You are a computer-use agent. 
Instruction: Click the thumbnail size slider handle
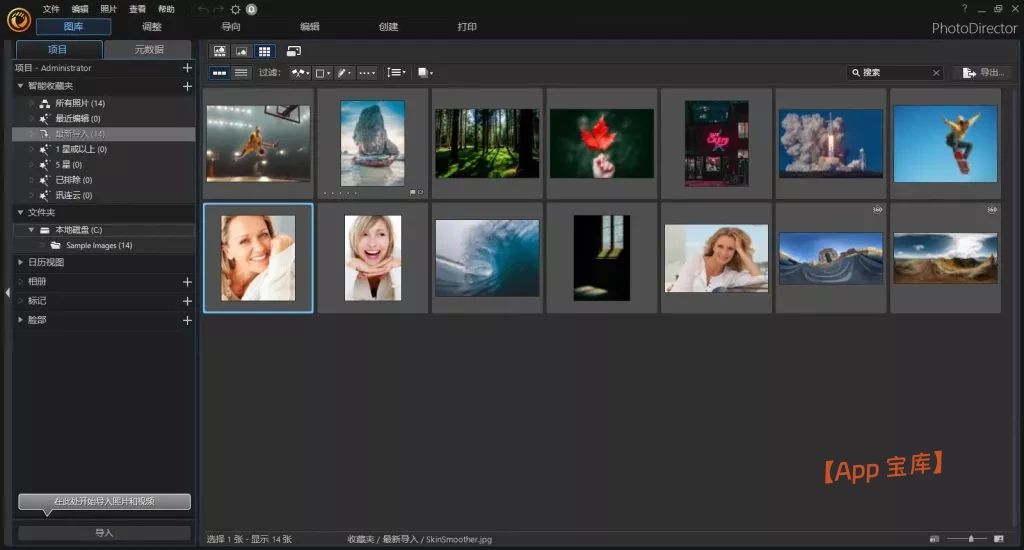pos(971,539)
